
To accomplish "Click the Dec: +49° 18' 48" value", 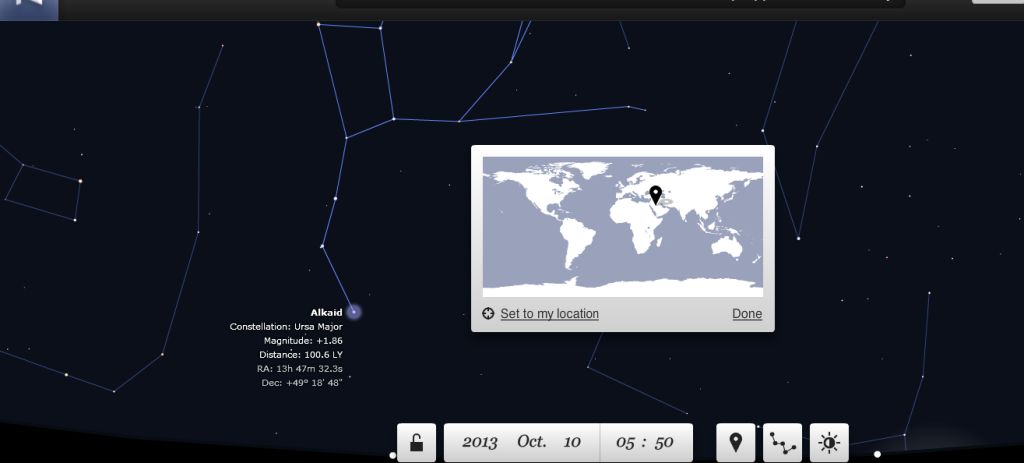I will point(302,383).
